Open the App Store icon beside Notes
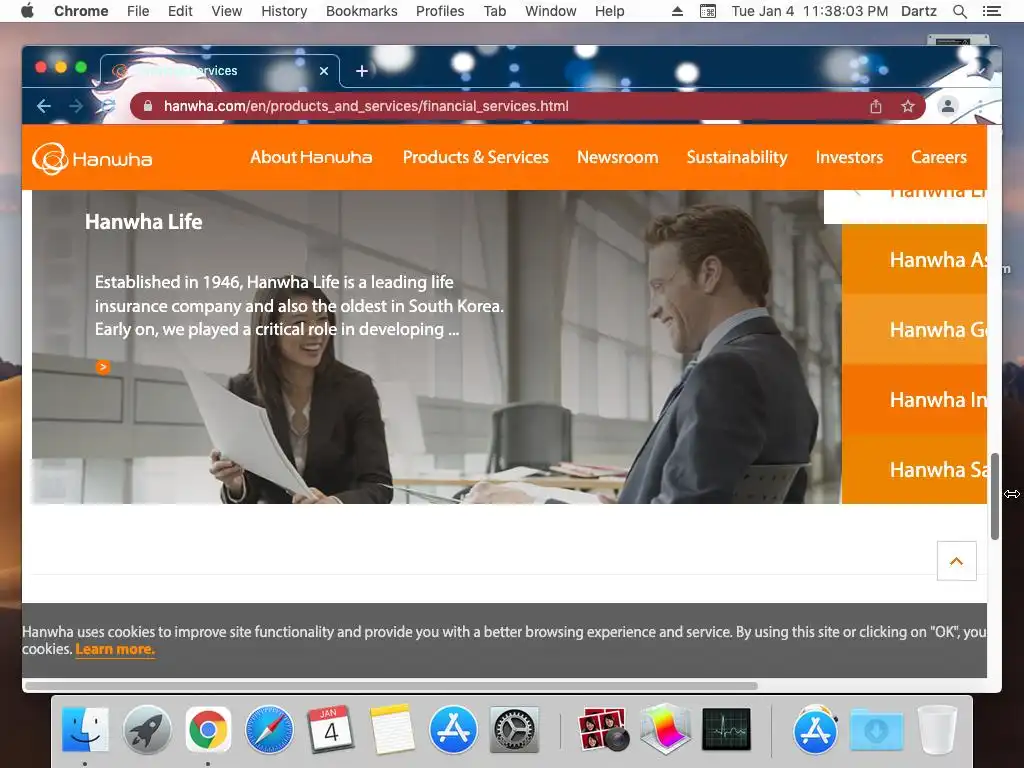 pyautogui.click(x=453, y=729)
